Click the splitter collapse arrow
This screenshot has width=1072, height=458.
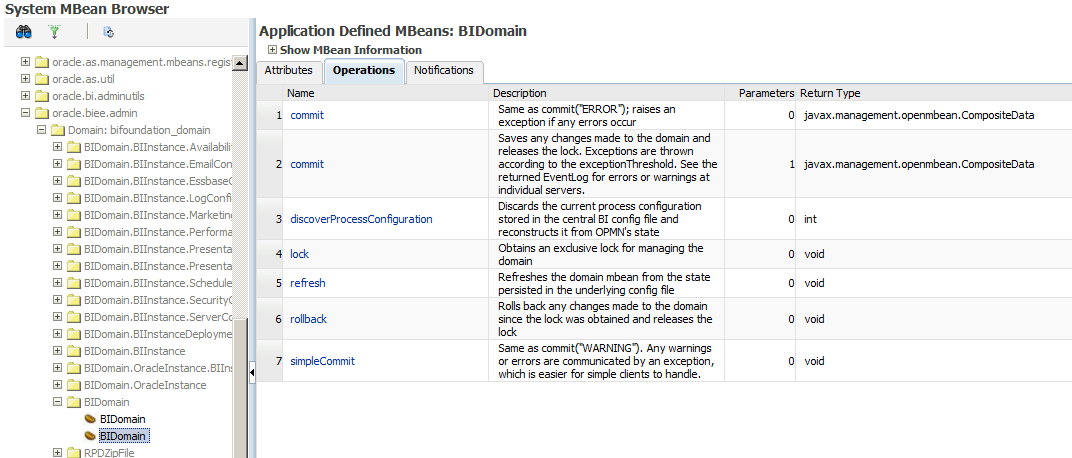[252, 373]
